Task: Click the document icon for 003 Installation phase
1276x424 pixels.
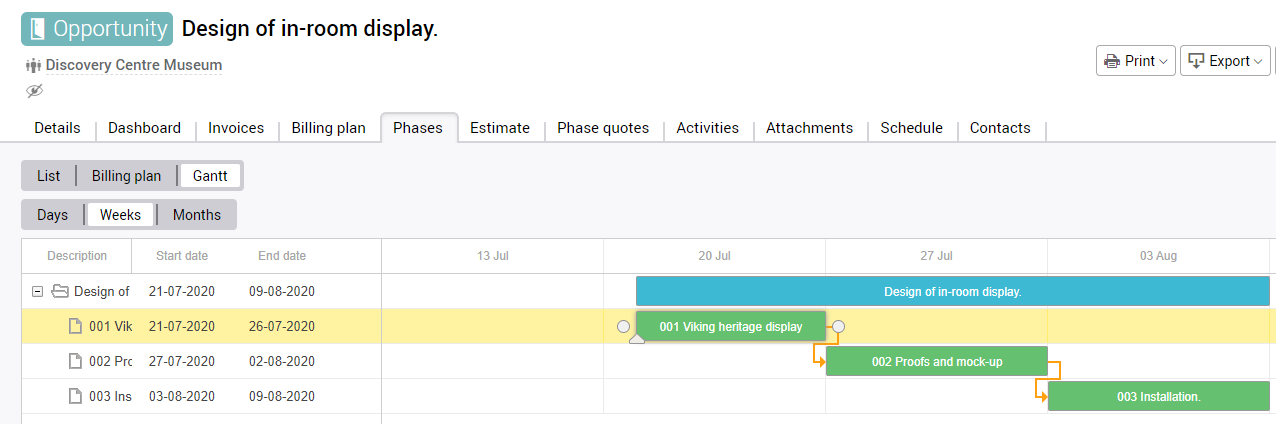Action: 76,396
